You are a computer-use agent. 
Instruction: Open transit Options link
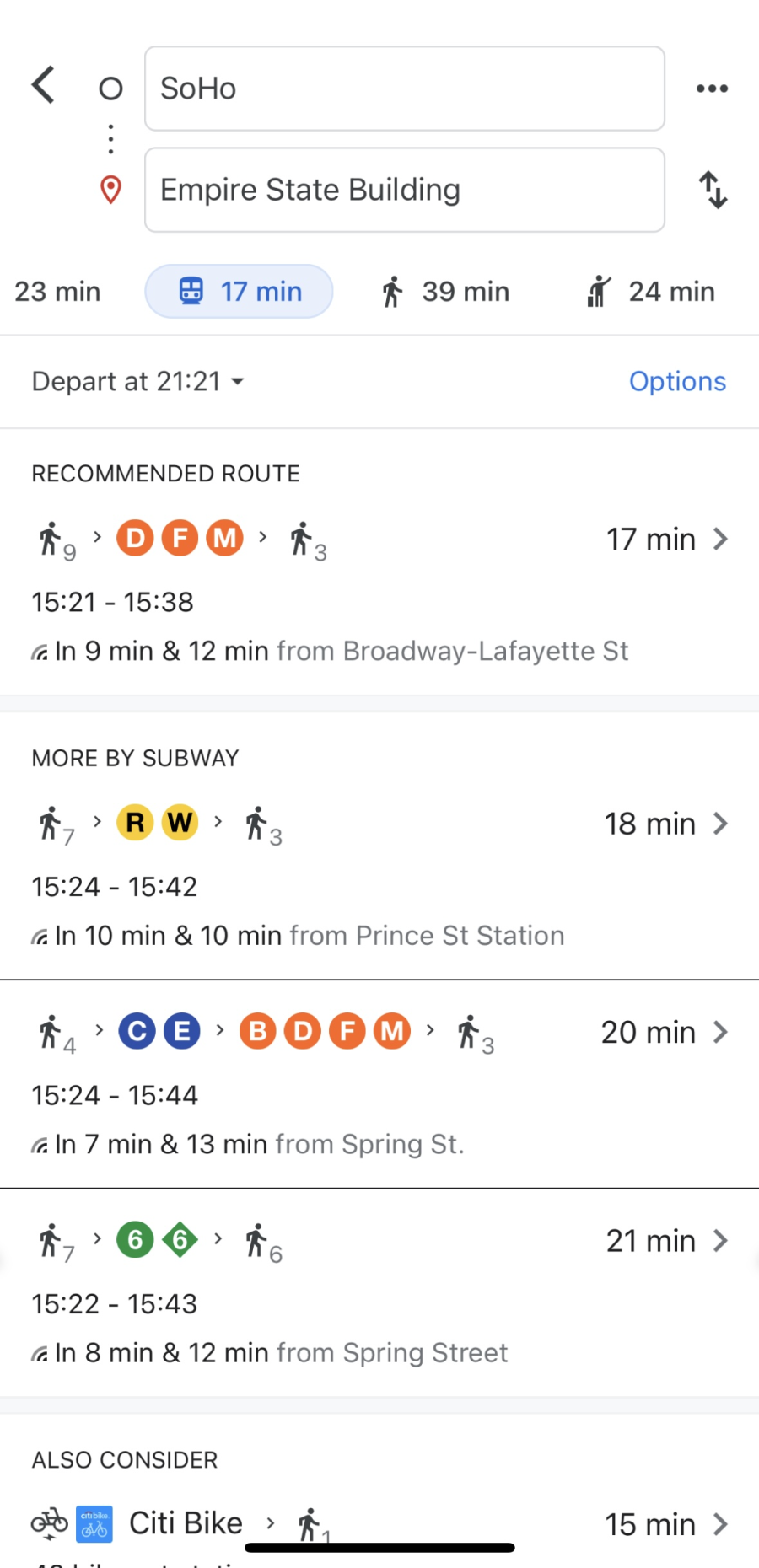(x=677, y=382)
